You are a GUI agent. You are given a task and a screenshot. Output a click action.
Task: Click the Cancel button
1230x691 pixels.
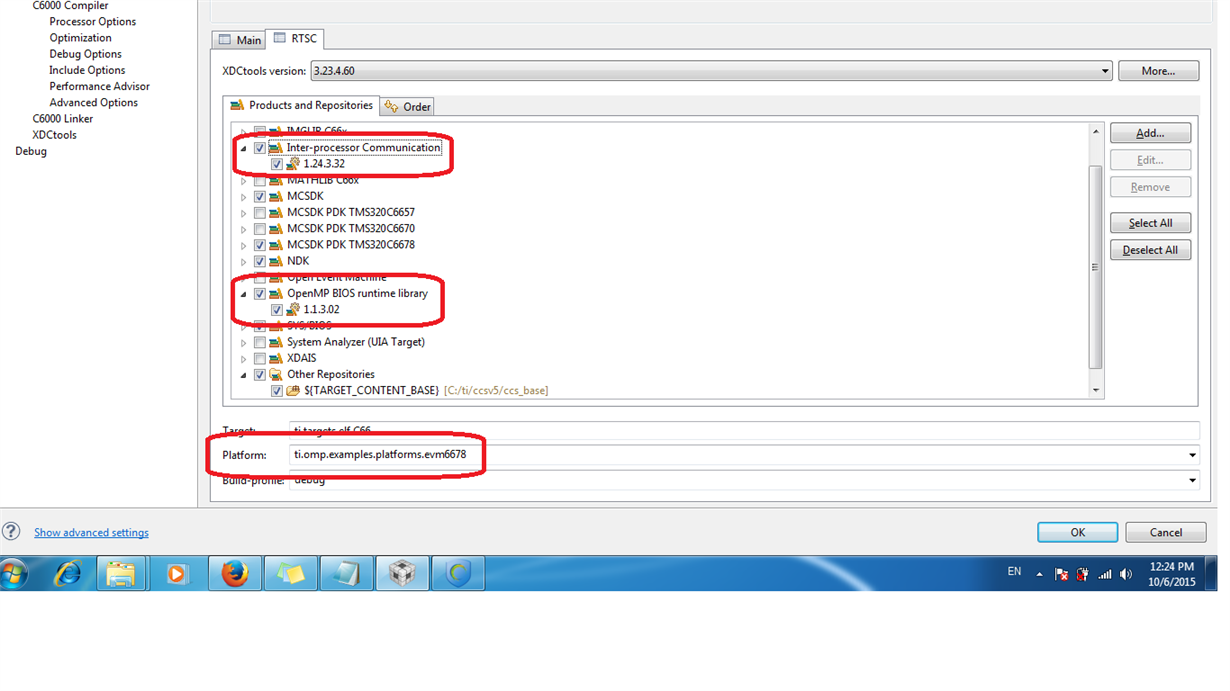pos(1165,532)
